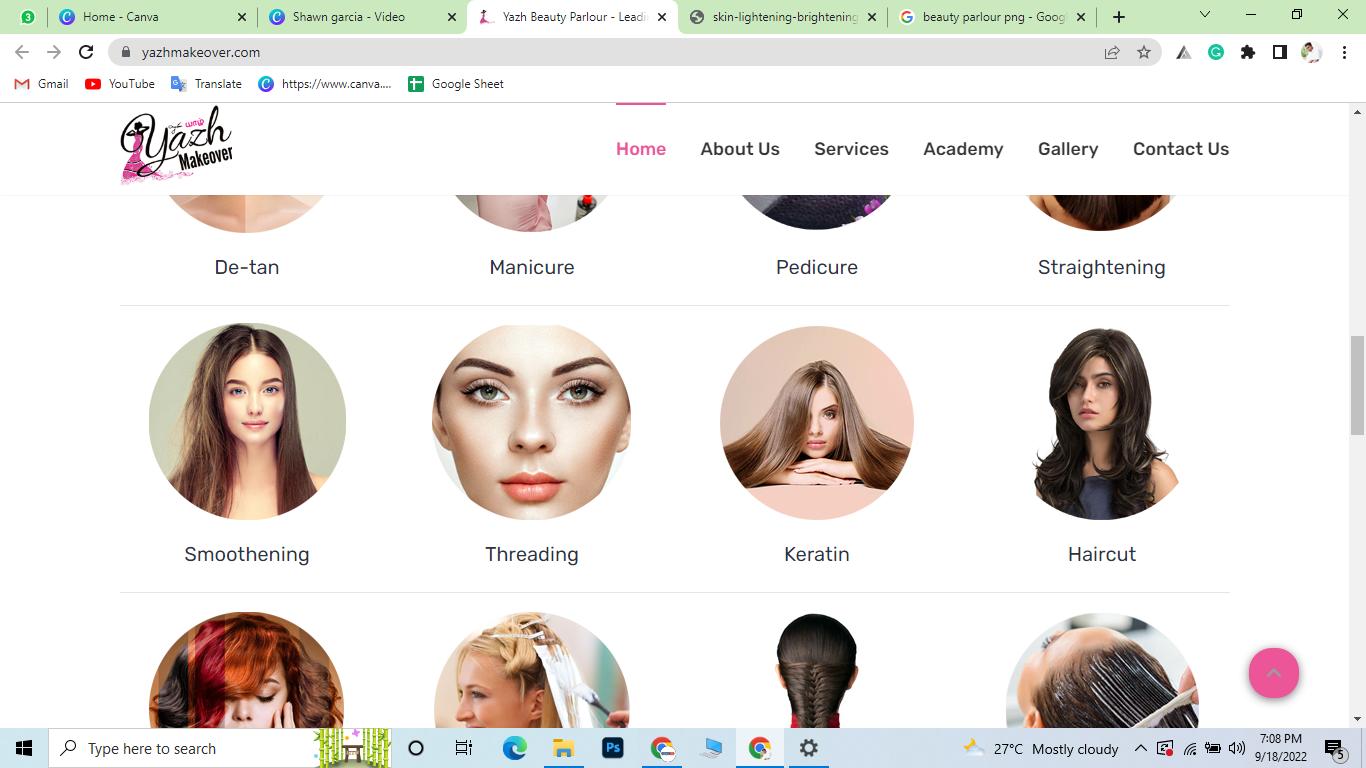The image size is (1366, 768).
Task: Launch Microsoft Edge from the taskbar
Action: 514,748
